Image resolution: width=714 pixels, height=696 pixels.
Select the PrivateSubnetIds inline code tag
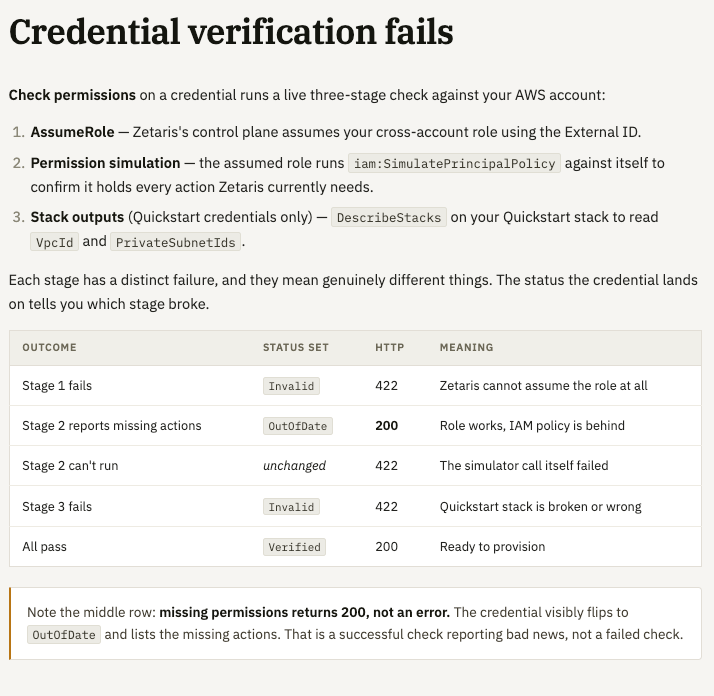[176, 242]
